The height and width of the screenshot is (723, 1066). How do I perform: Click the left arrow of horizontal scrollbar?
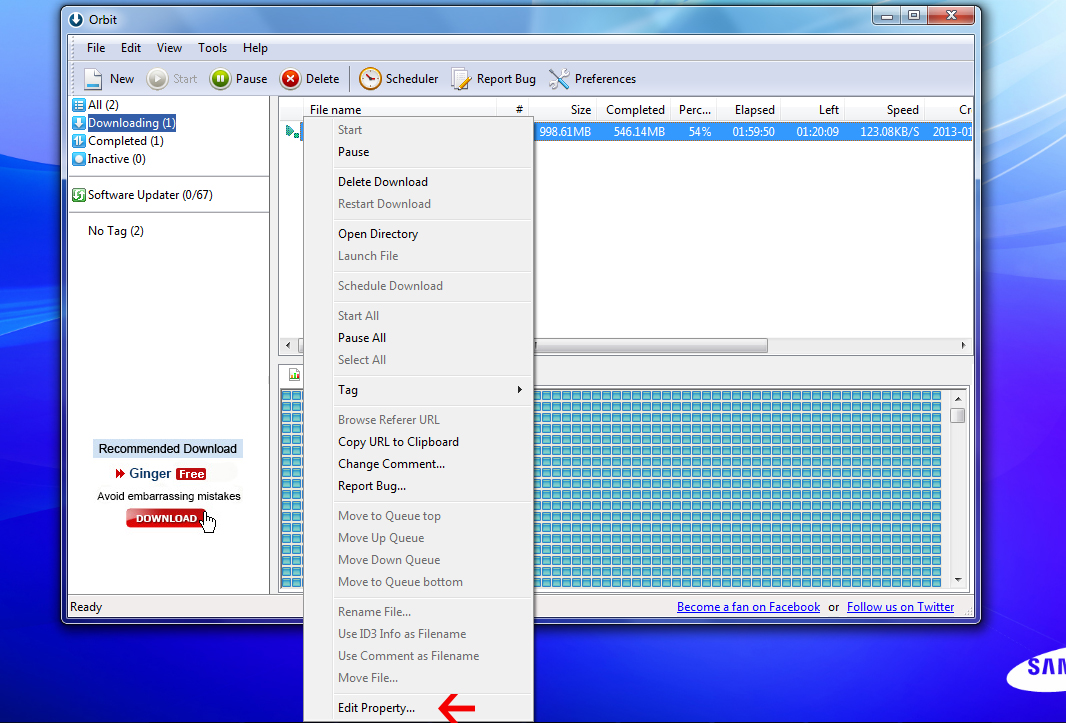(288, 346)
